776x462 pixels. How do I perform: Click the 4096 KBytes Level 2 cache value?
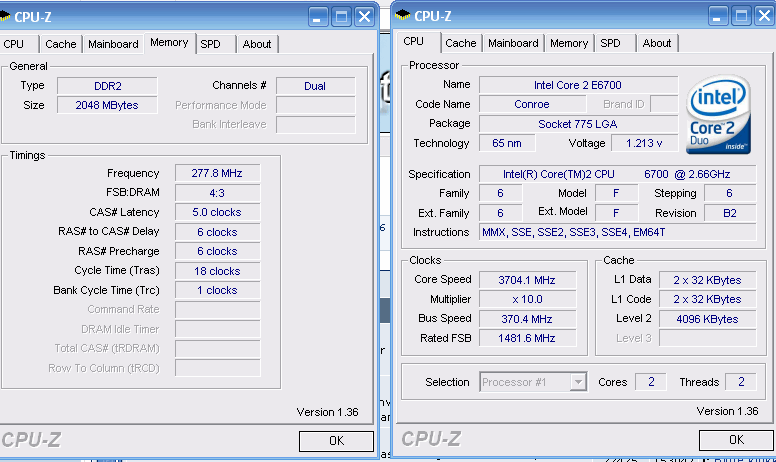click(707, 319)
